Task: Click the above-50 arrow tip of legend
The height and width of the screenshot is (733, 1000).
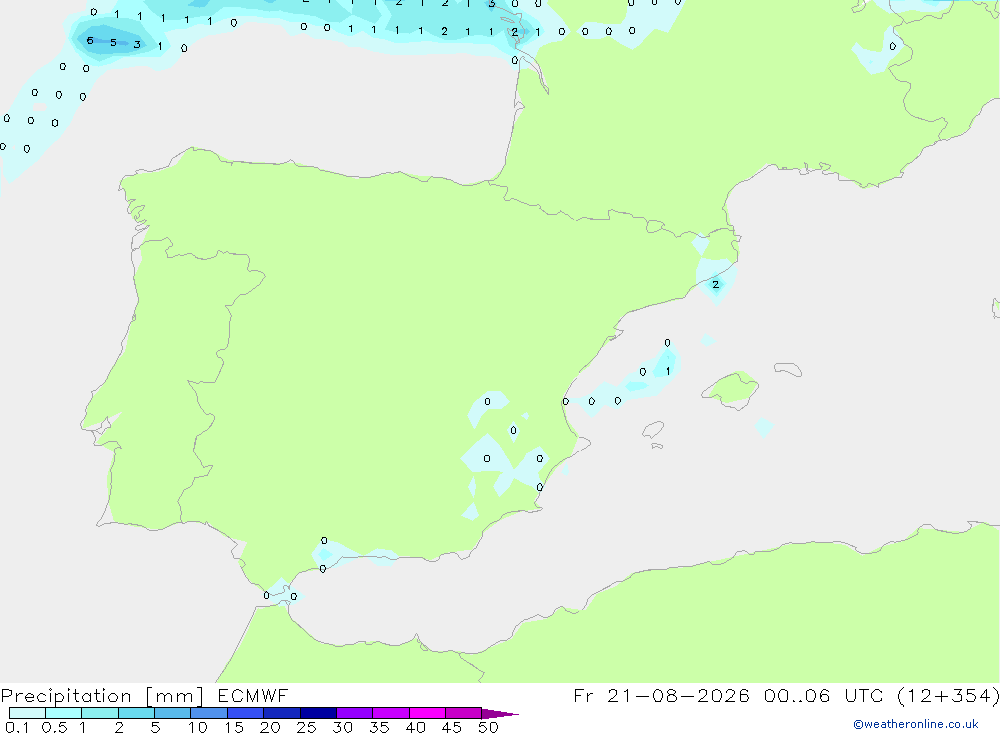Action: [499, 713]
